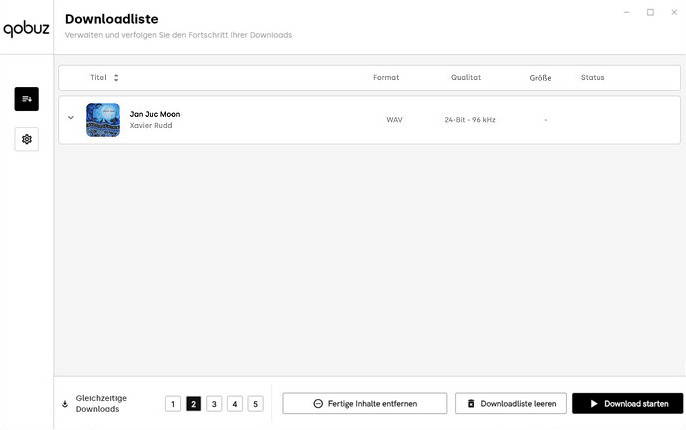Click the Qobuz logo

tap(26, 29)
